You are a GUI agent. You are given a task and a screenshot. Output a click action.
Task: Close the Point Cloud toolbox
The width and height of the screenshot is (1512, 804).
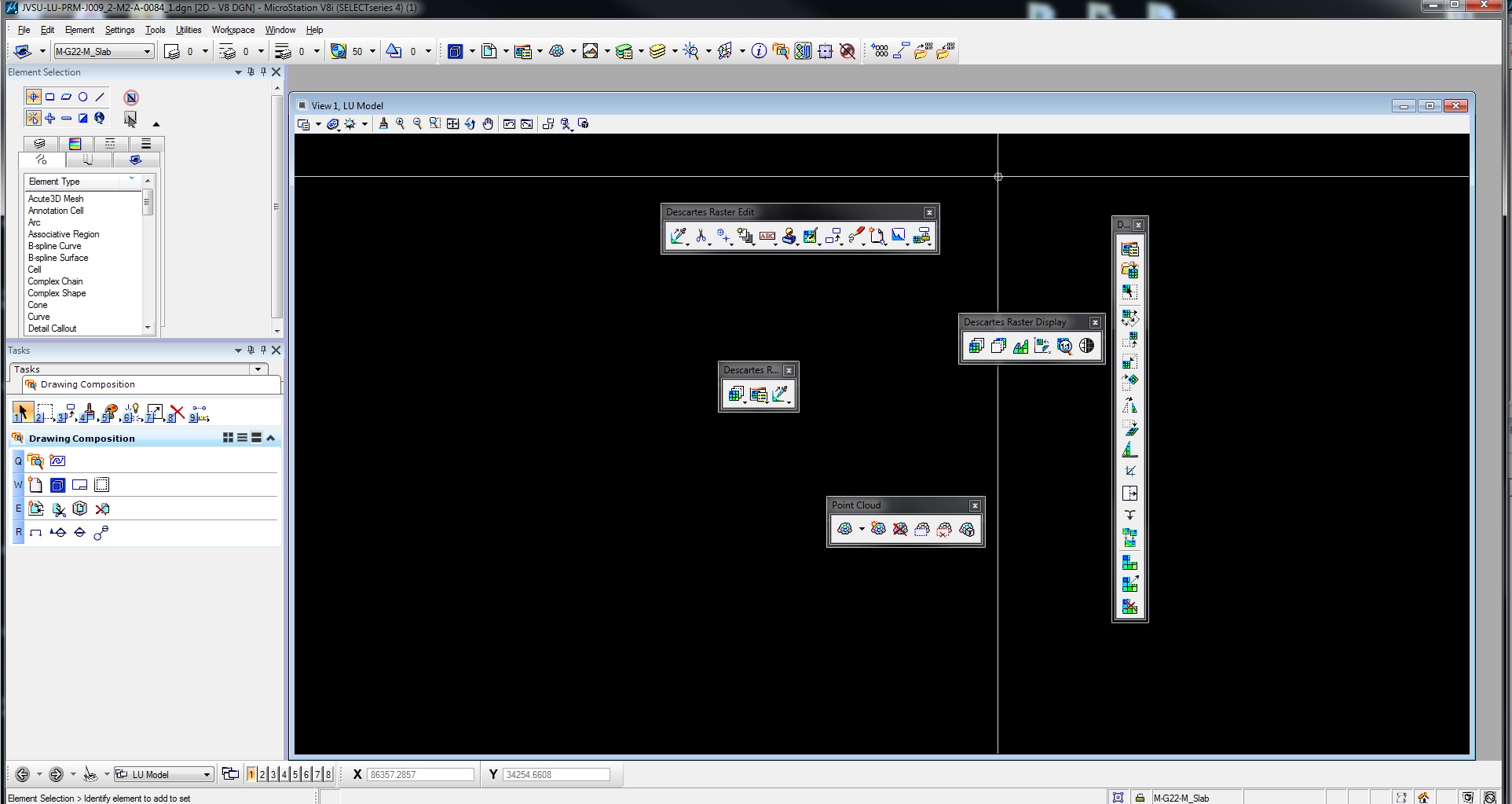(975, 505)
